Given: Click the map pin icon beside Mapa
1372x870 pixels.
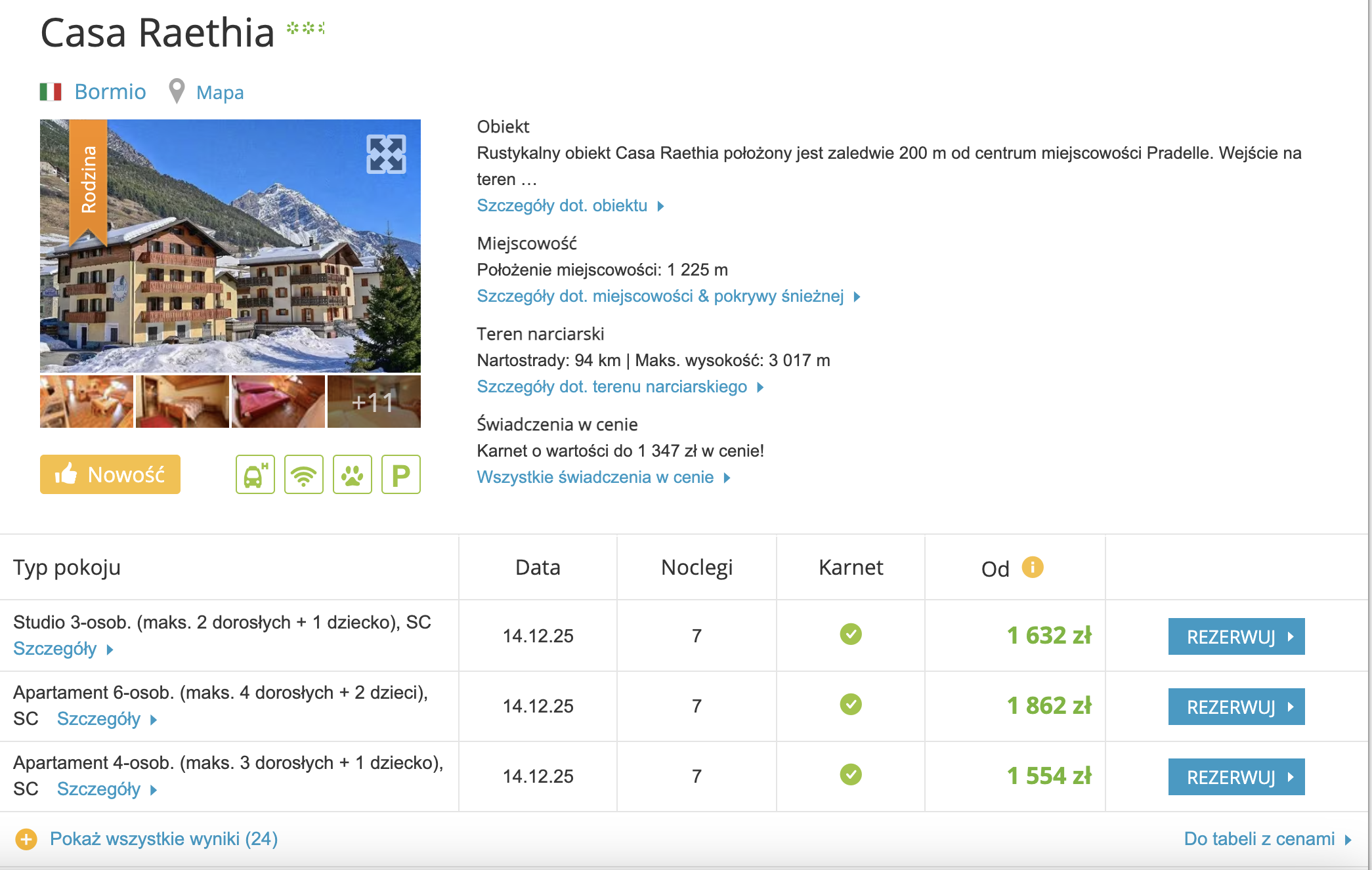Looking at the screenshot, I should click(x=177, y=92).
